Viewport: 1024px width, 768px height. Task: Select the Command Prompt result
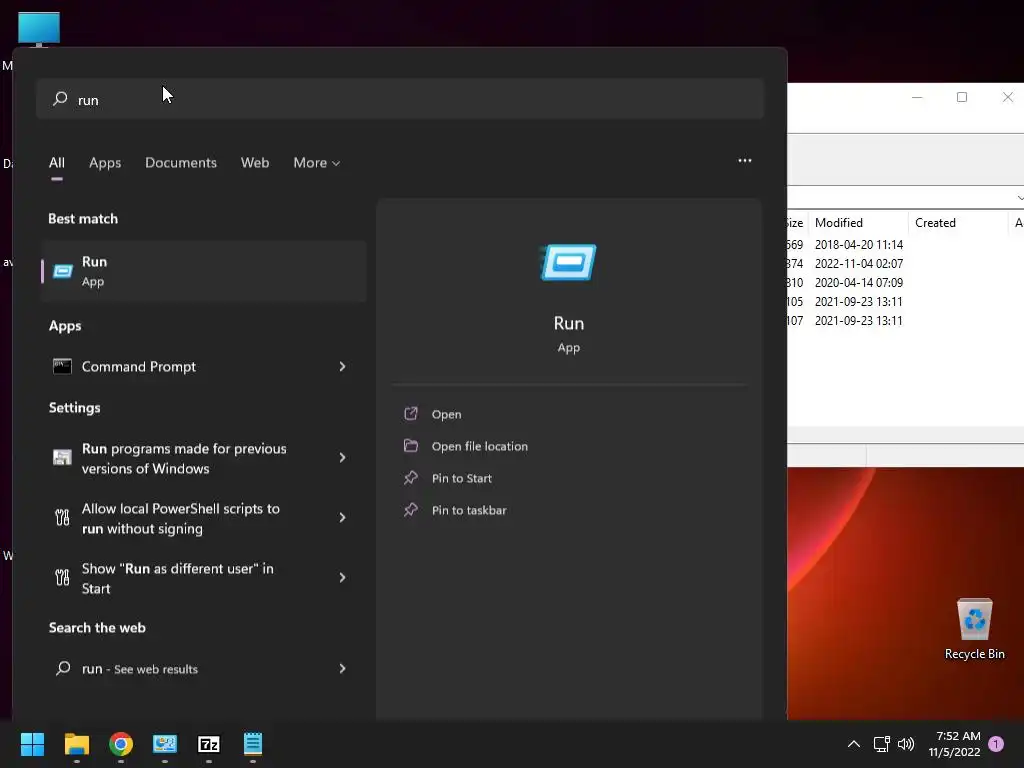204,366
